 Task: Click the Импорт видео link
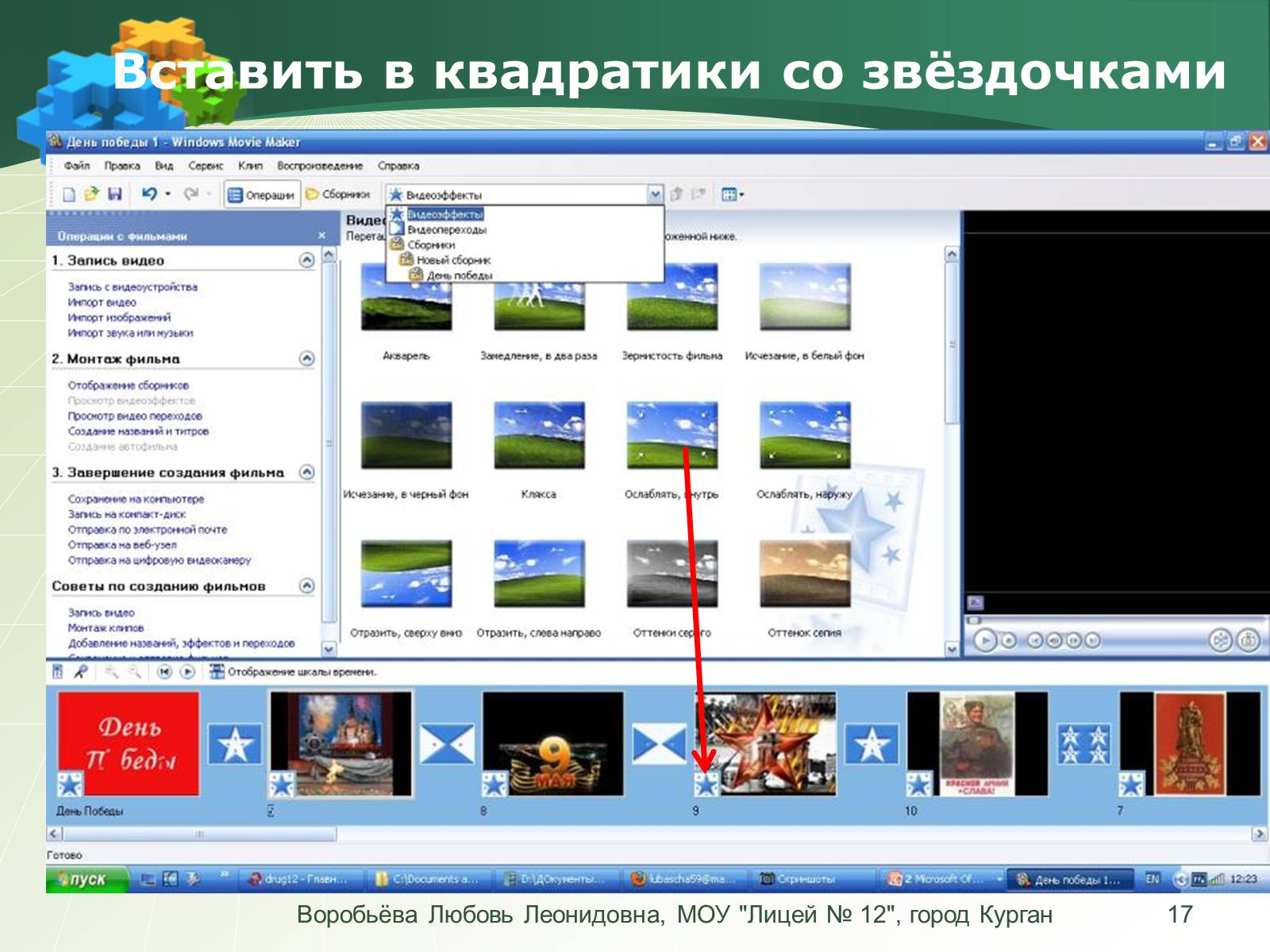(x=102, y=302)
